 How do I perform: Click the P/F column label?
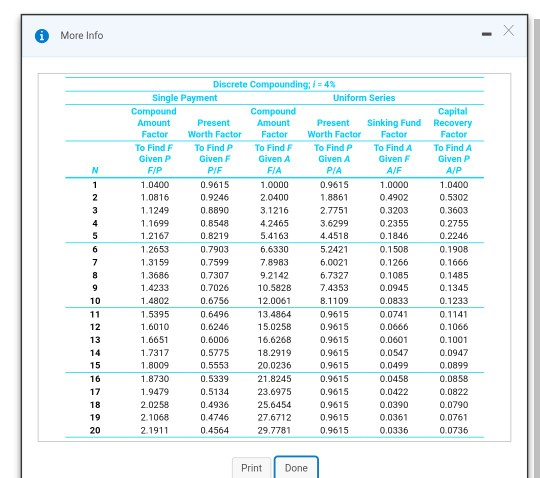pos(215,170)
